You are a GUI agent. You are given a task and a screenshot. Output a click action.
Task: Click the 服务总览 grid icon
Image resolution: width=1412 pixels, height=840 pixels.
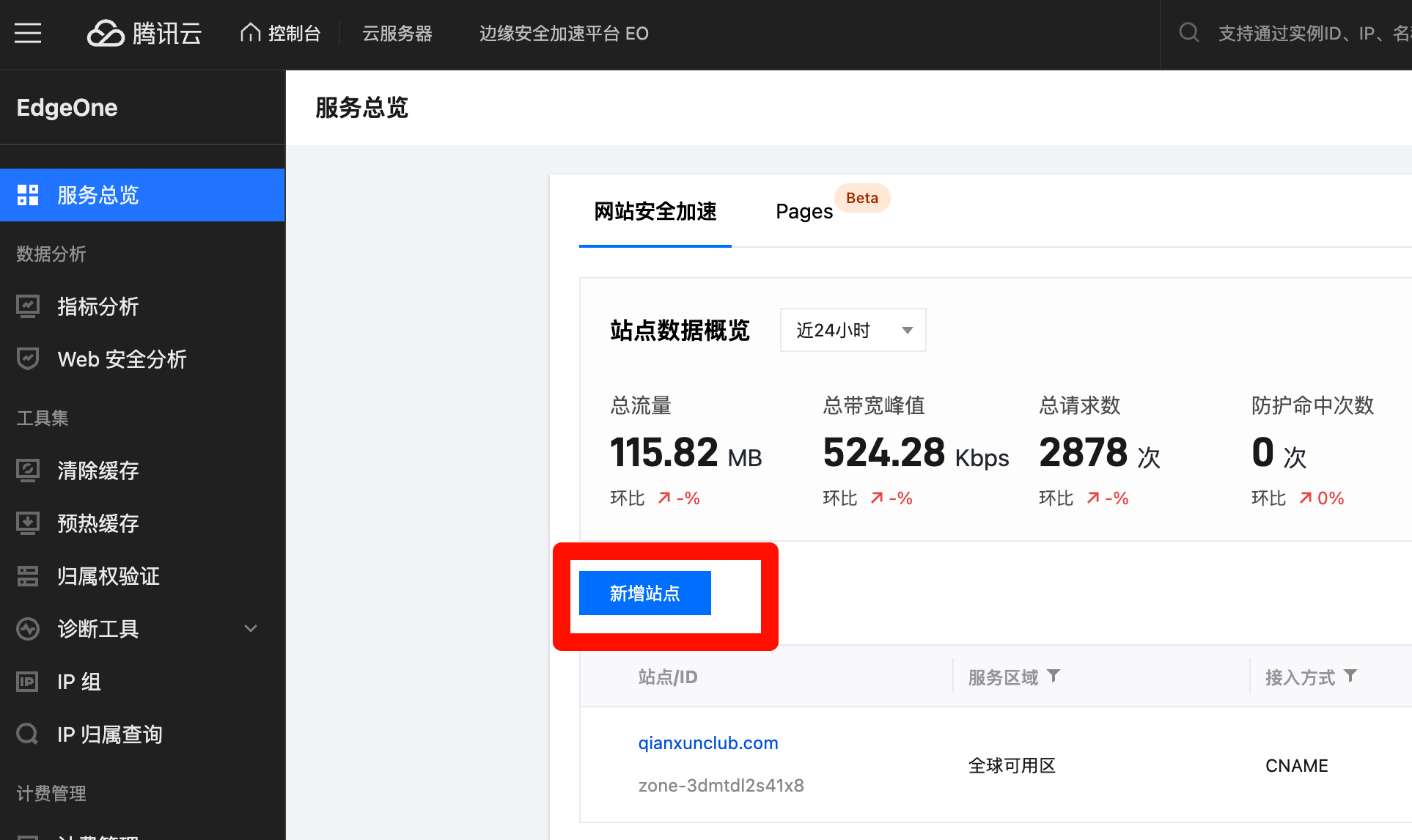coord(28,195)
